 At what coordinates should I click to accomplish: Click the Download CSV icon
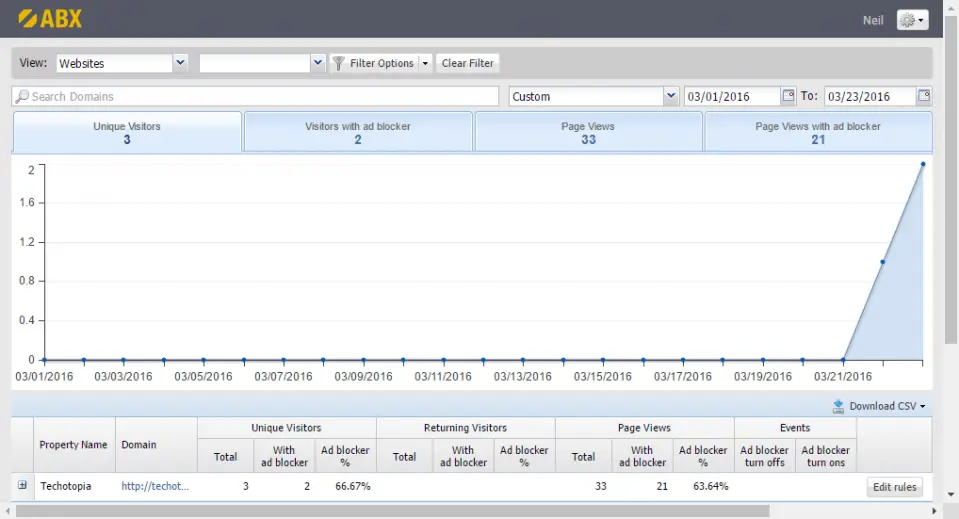pos(838,406)
